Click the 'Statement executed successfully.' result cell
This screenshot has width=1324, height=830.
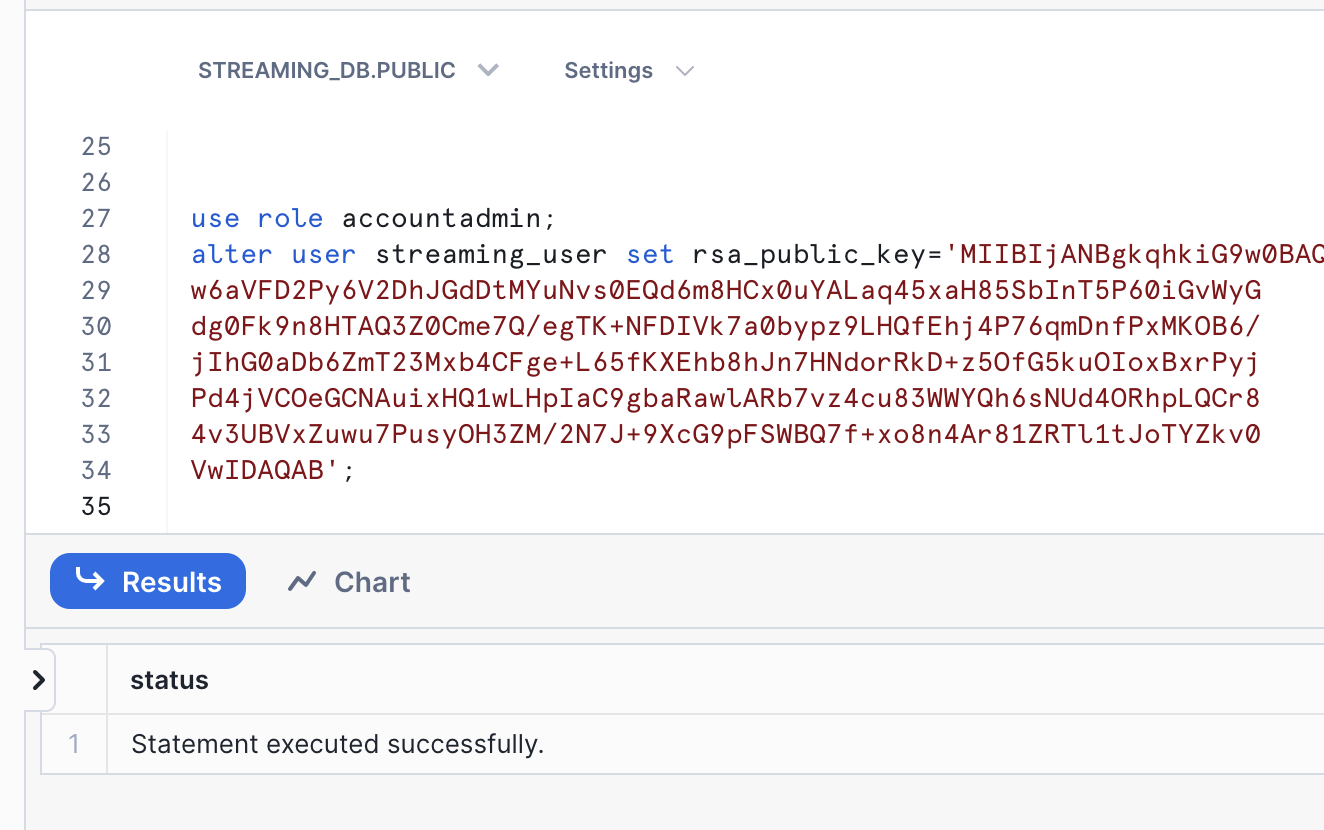tap(337, 744)
